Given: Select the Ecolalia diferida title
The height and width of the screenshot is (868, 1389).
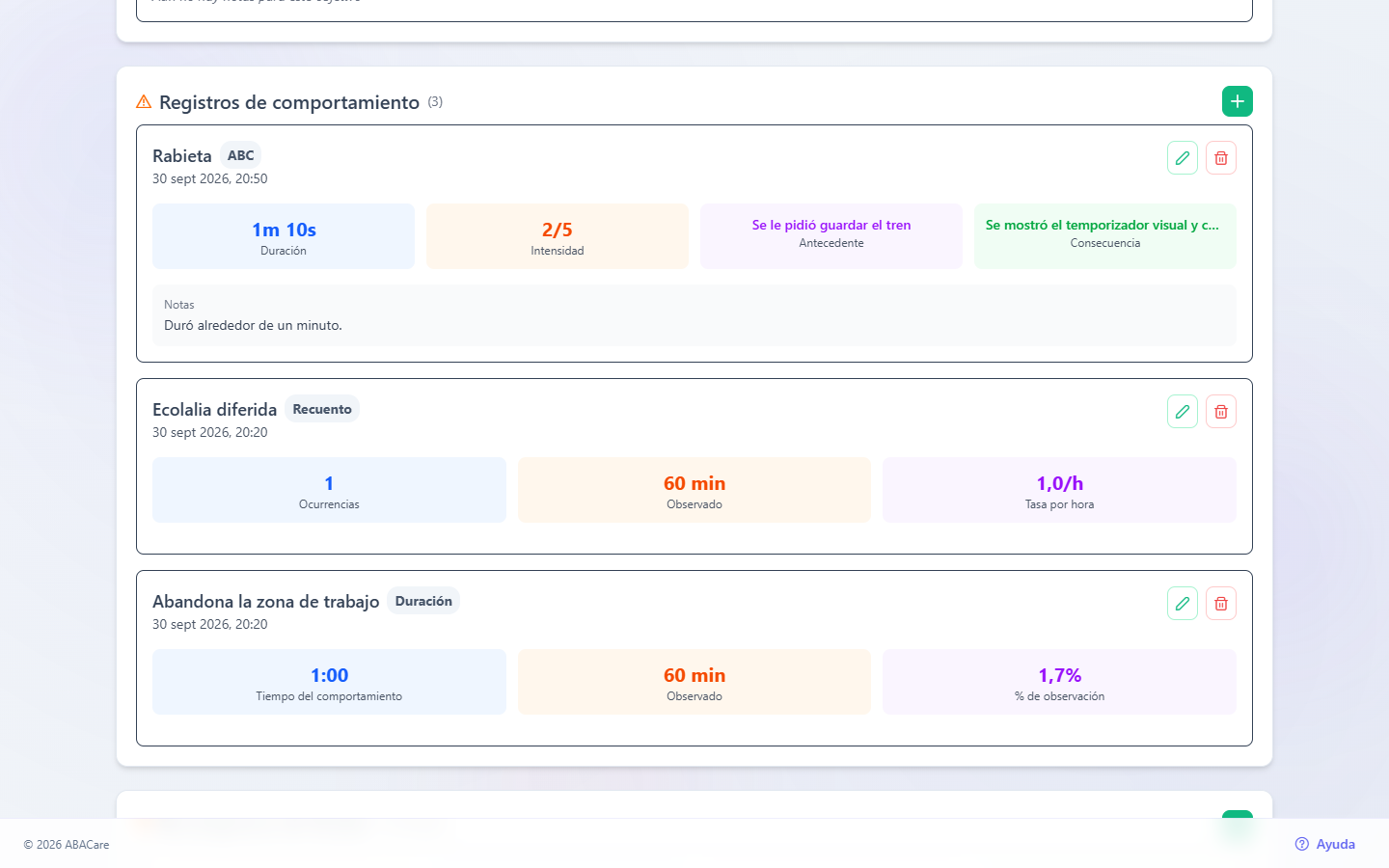Looking at the screenshot, I should [x=214, y=410].
